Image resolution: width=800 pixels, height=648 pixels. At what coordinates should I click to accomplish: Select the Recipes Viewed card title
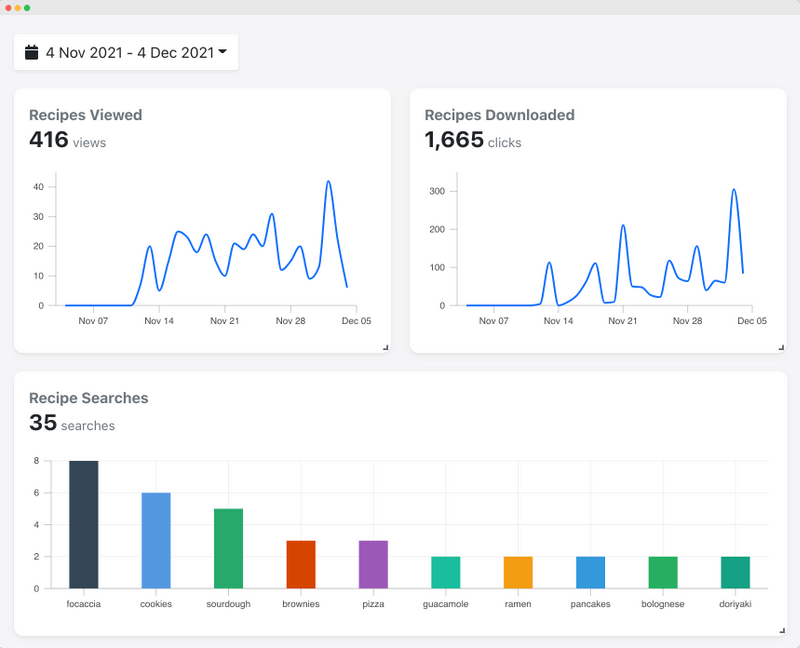pos(85,115)
